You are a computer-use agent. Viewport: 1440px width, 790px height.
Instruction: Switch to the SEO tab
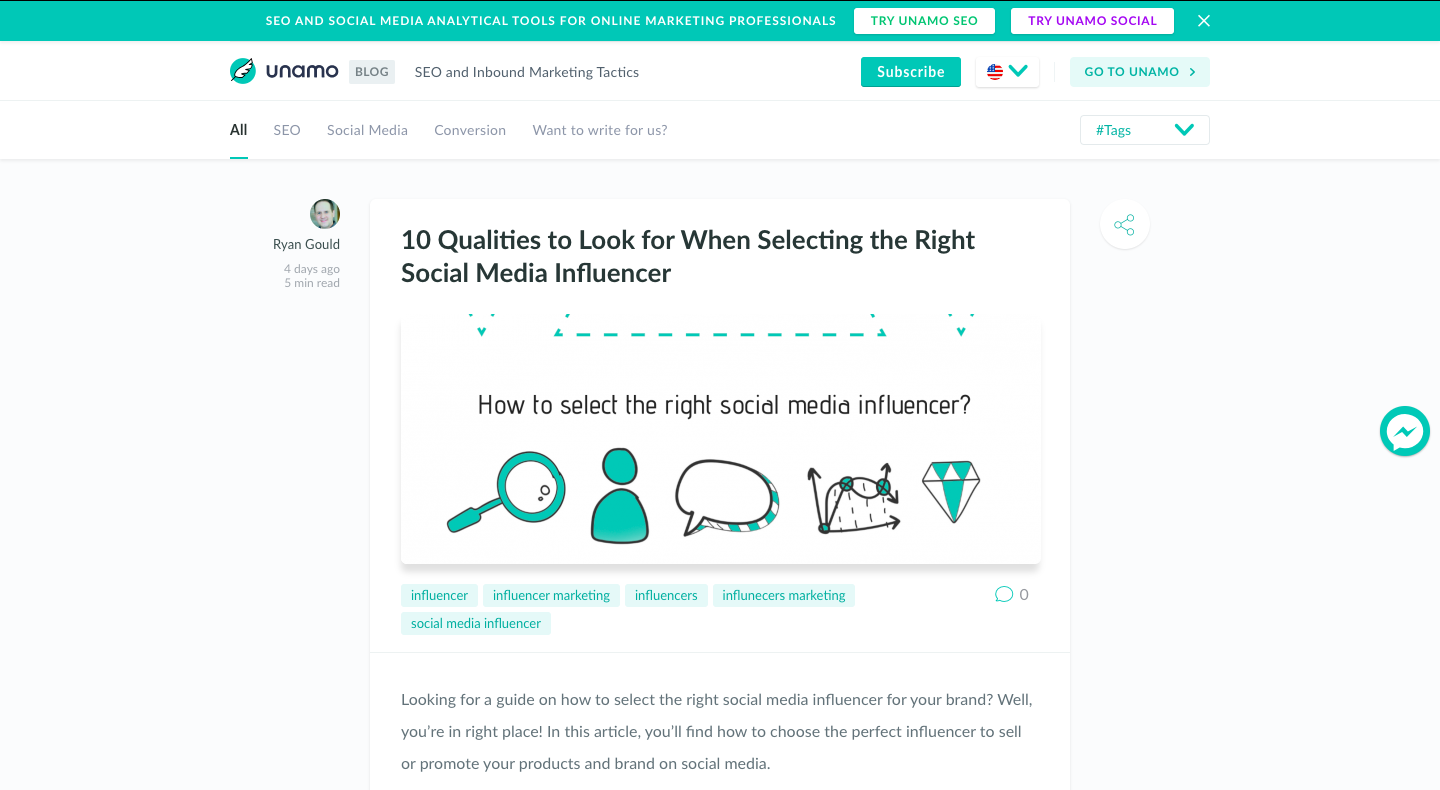point(287,130)
